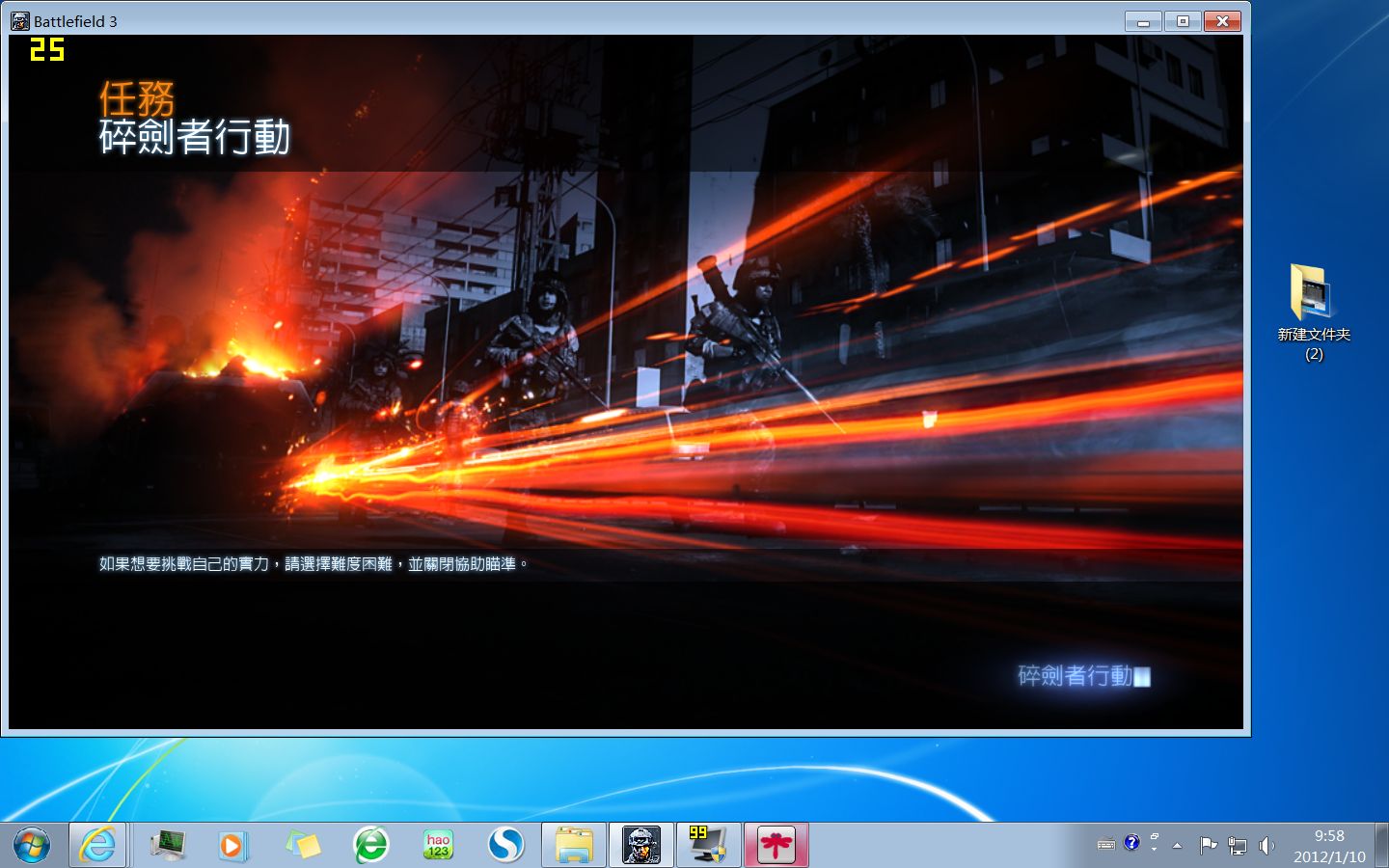Select the 新建文件夹 (2) desktop folder
The width and height of the screenshot is (1389, 868).
pos(1314,313)
